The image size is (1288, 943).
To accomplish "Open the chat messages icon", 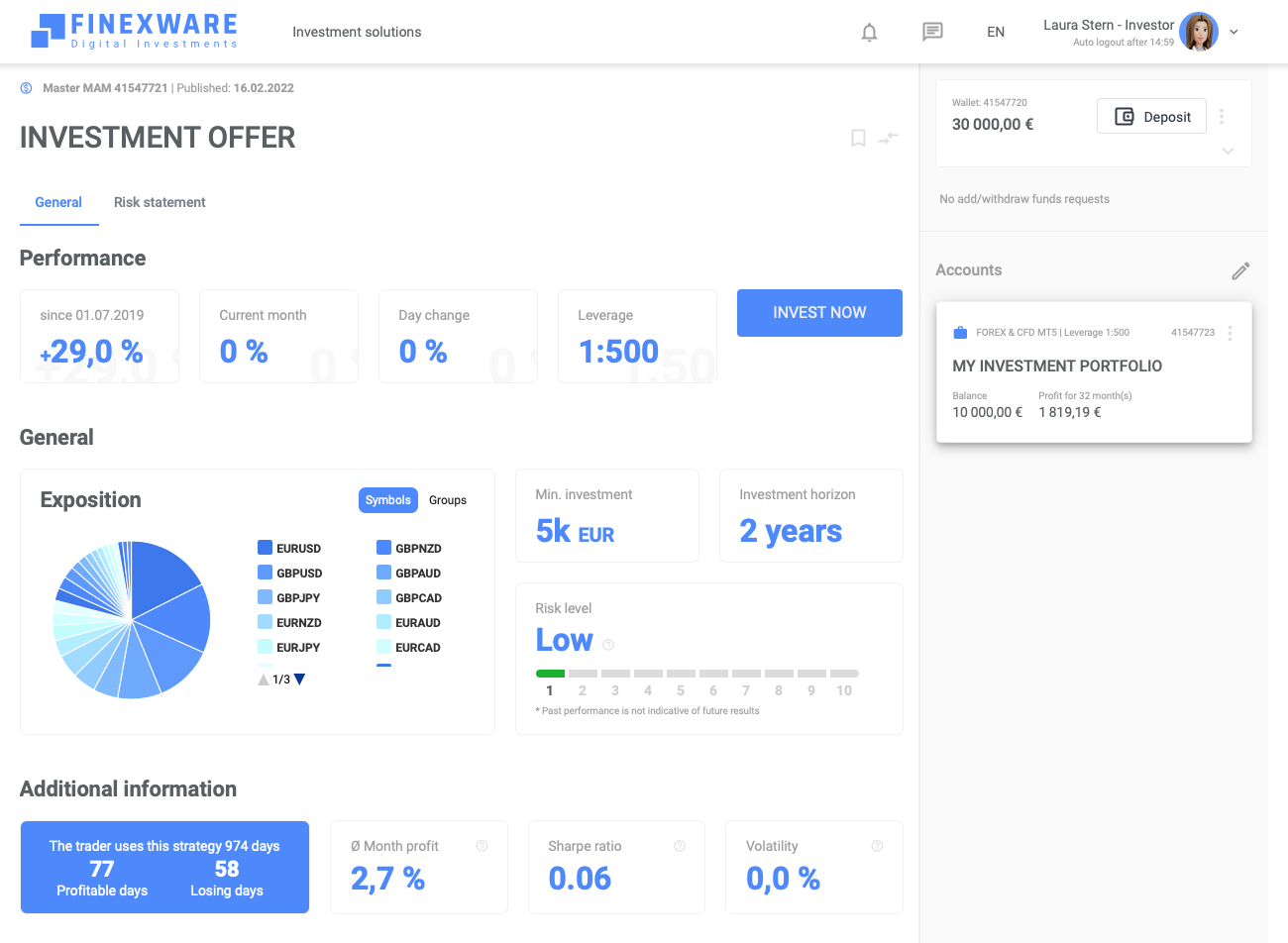I will pos(932,31).
